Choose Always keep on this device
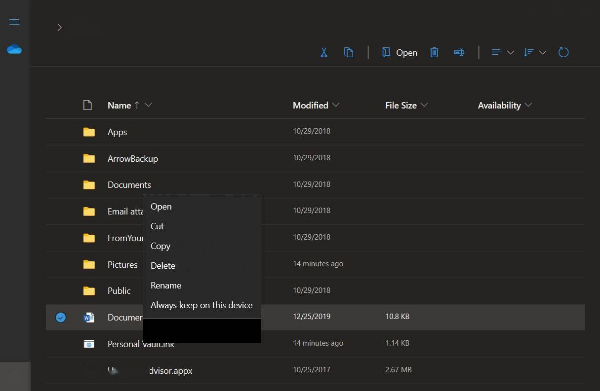Screen dimensions: 600x391 click(202, 305)
